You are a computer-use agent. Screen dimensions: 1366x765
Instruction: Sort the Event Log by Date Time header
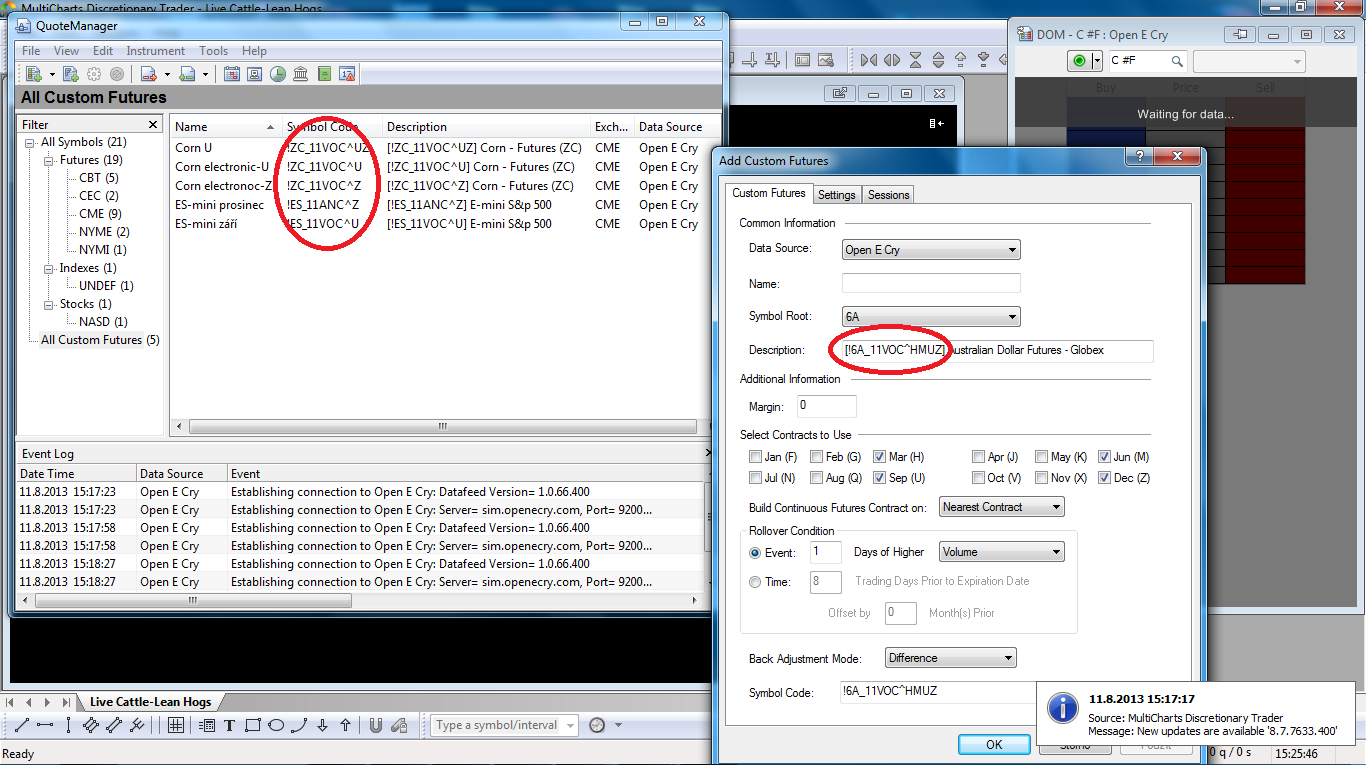pyautogui.click(x=76, y=474)
